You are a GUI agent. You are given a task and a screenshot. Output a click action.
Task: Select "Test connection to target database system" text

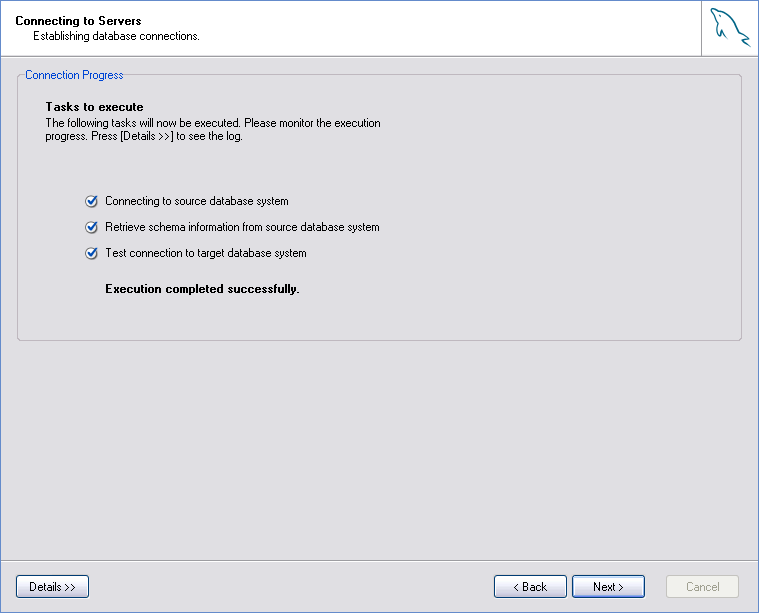[x=205, y=253]
